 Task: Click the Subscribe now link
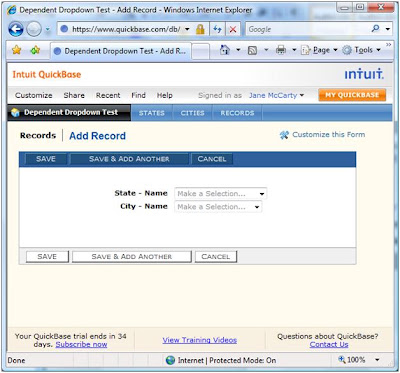coord(81,344)
